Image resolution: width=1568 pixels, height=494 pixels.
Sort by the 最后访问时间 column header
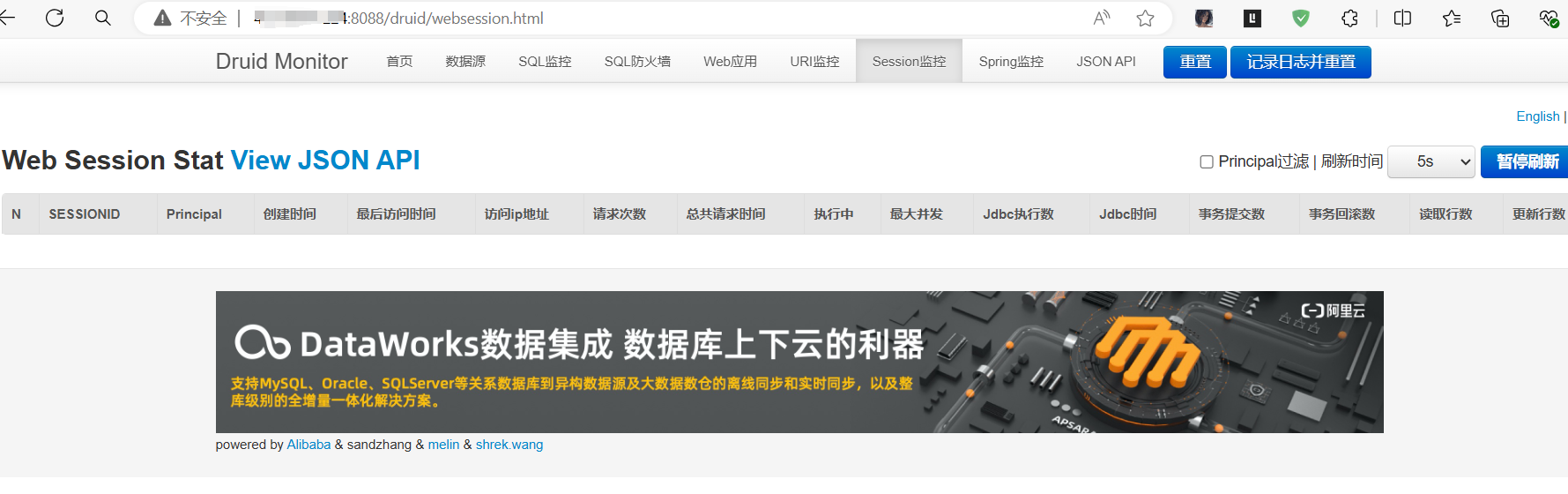point(411,214)
